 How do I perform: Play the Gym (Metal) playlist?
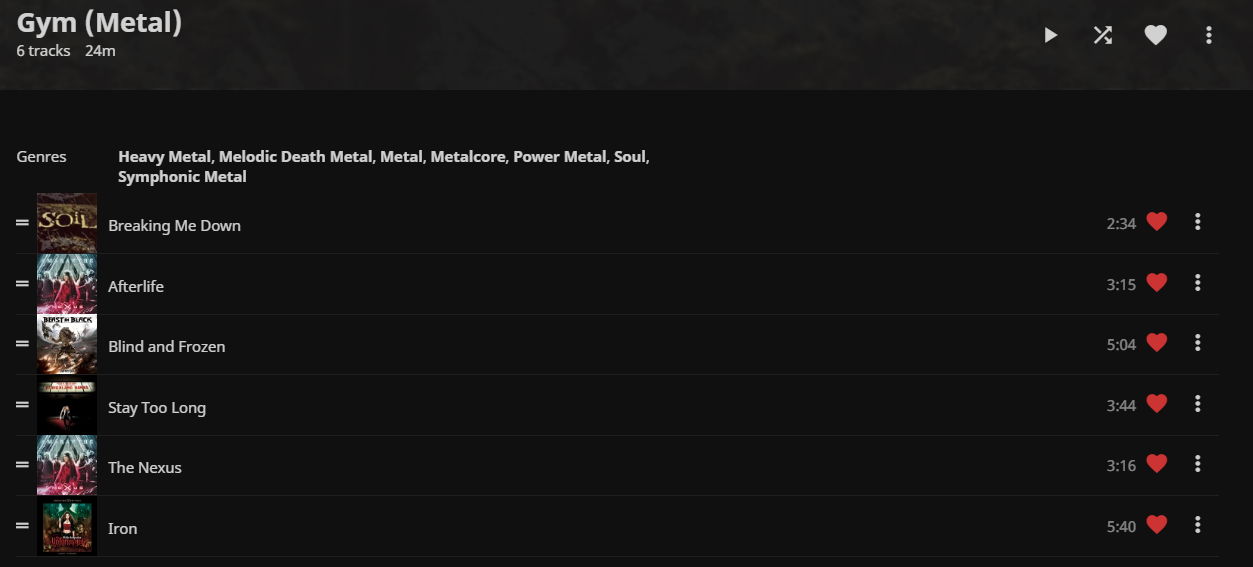(1050, 35)
